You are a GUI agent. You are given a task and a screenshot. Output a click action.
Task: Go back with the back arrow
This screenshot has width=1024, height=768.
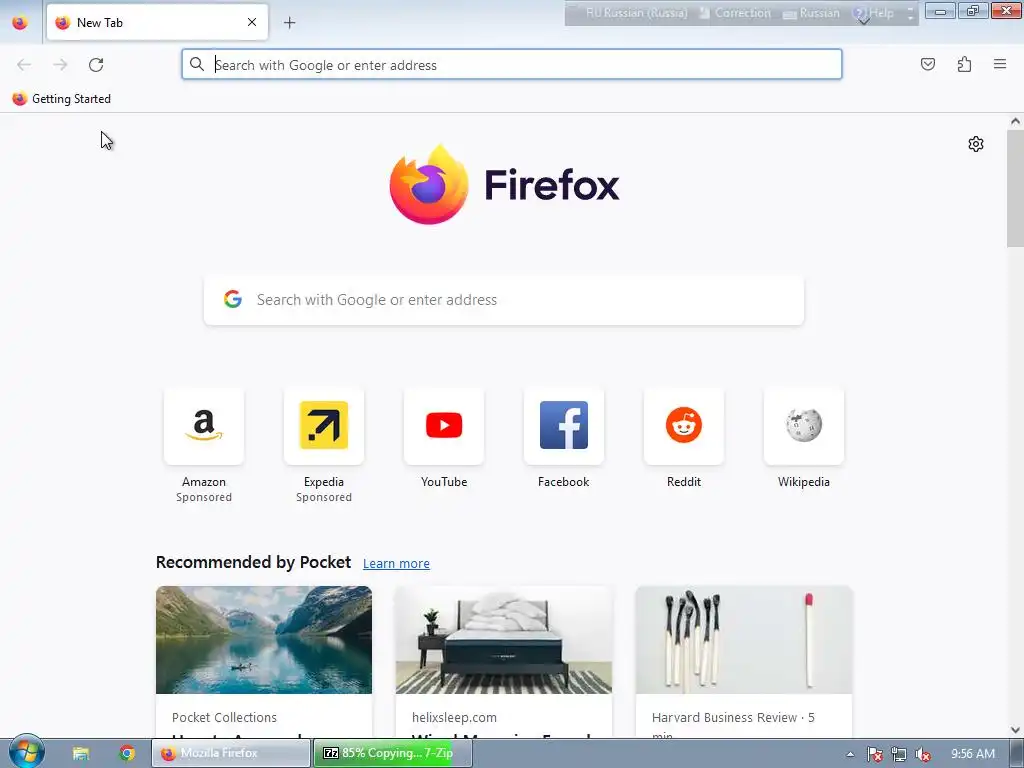(24, 65)
